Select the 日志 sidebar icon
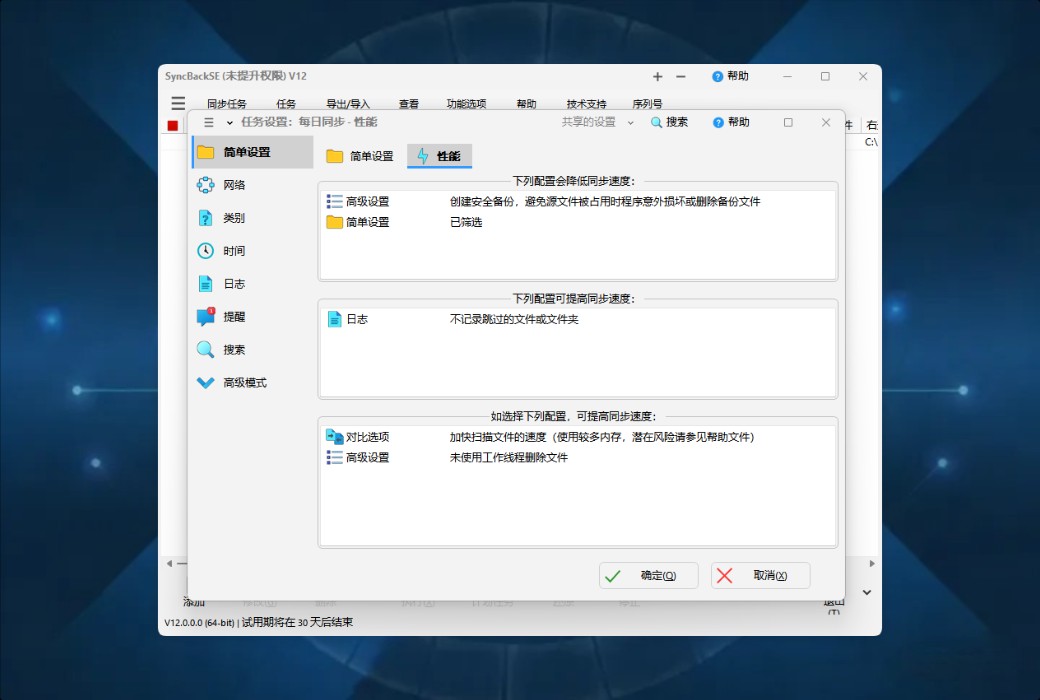Viewport: 1040px width, 700px height. coord(205,283)
